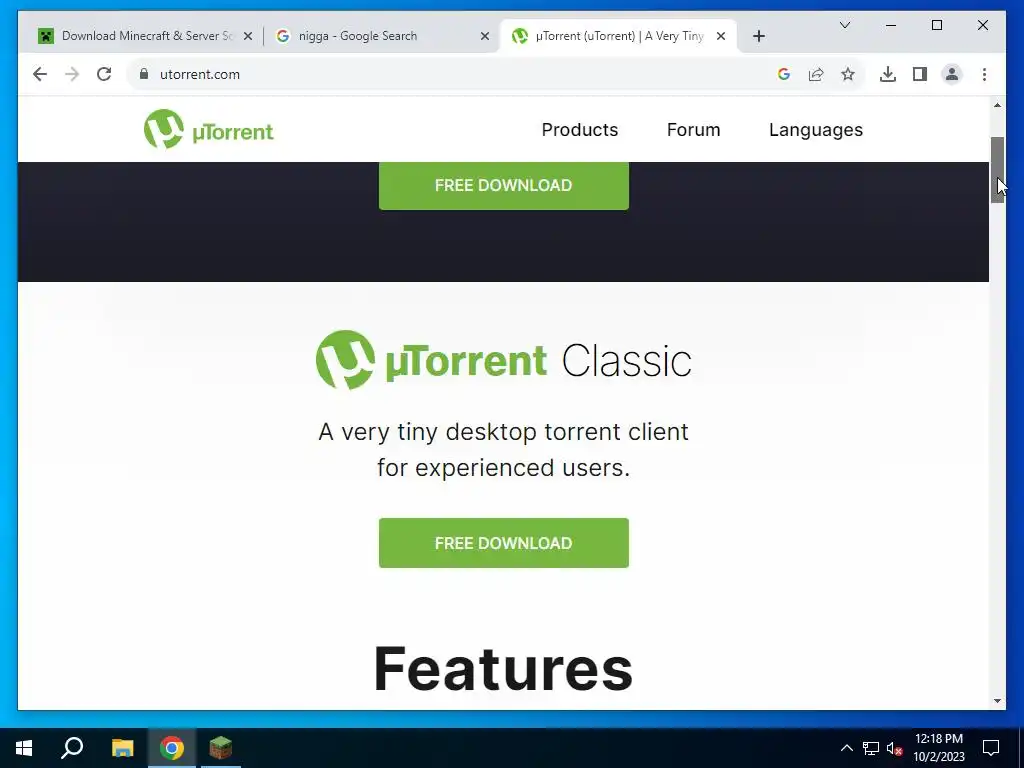This screenshot has height=768, width=1024.
Task: Open the Languages menu
Action: 816,130
